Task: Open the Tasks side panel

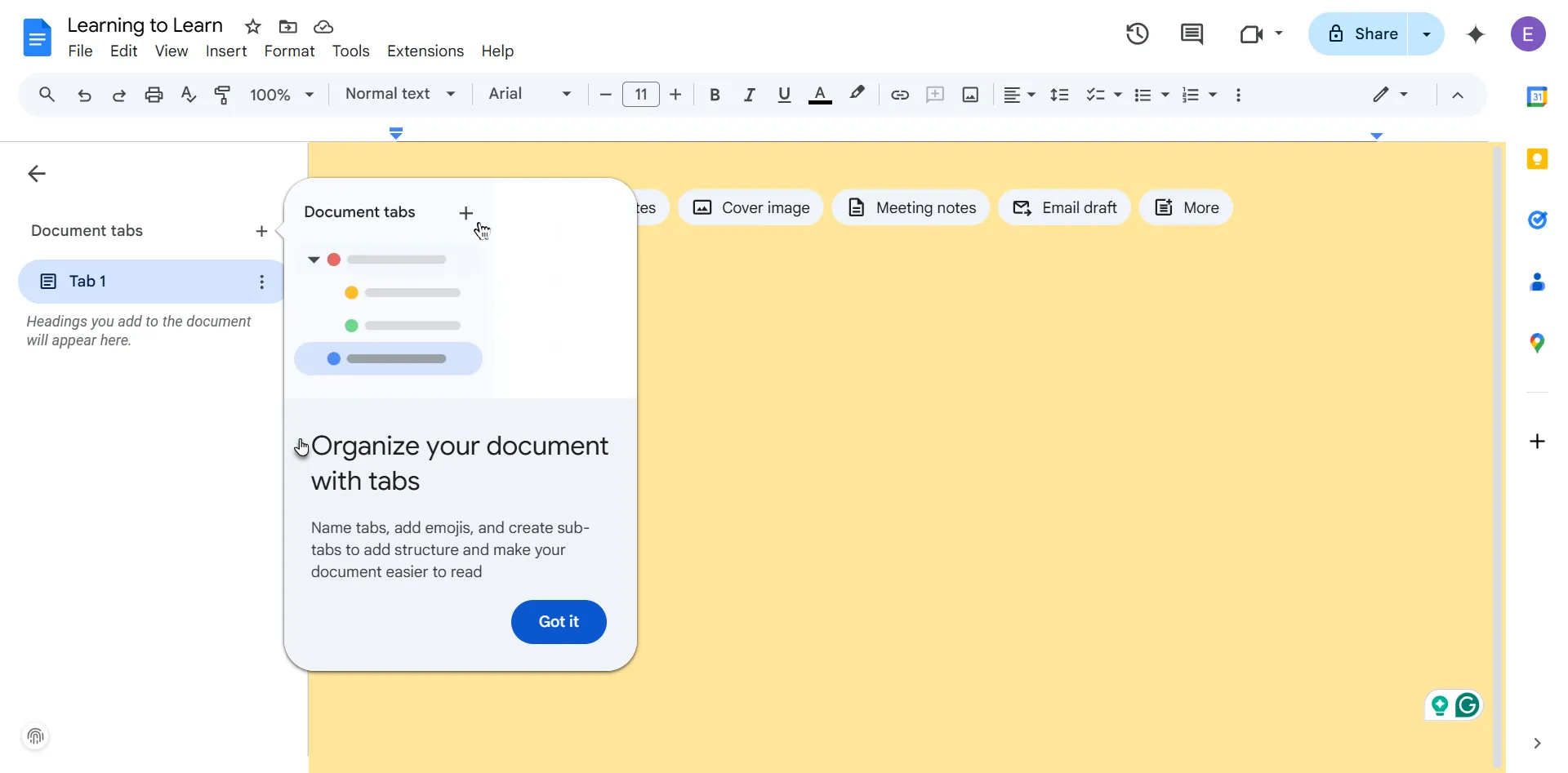Action: pos(1539,220)
